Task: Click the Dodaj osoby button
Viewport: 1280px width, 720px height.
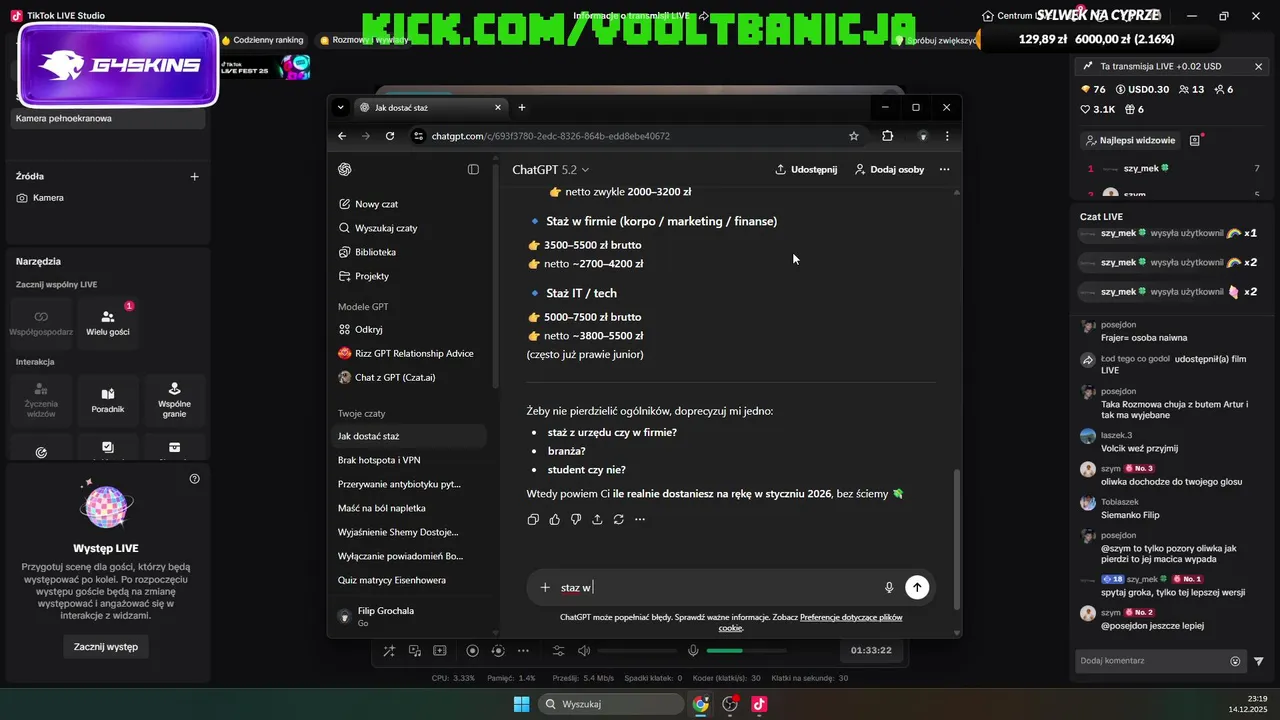Action: tap(889, 170)
